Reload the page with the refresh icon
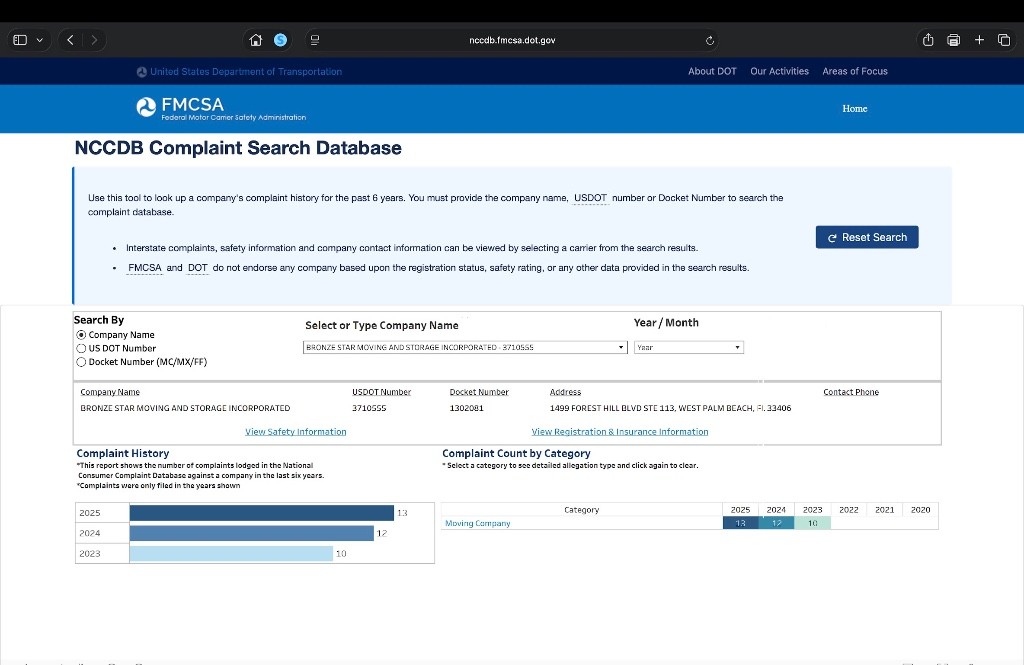 click(x=710, y=40)
